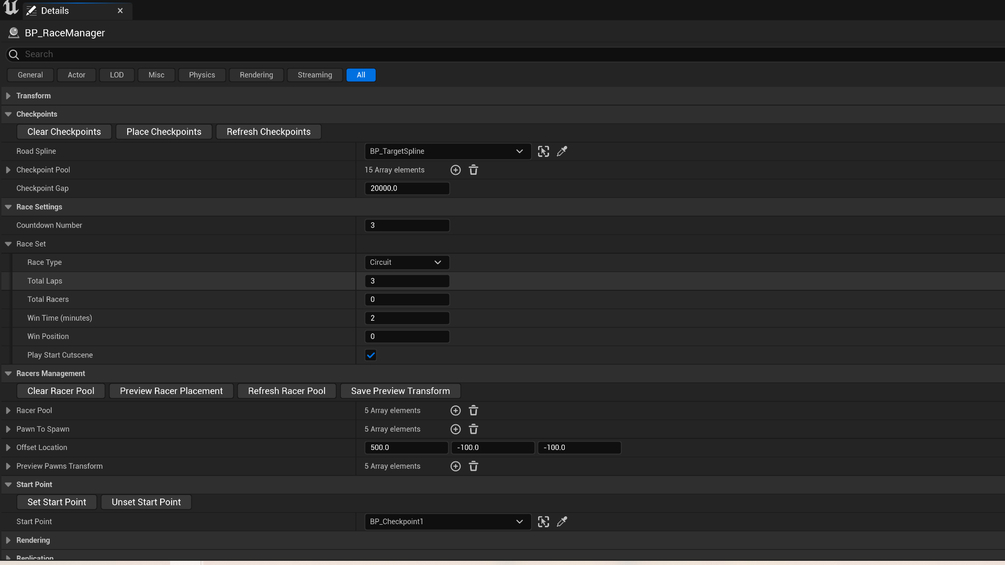Viewport: 1005px width, 565px height.
Task: Collapse the Racers Management section
Action: [8, 373]
